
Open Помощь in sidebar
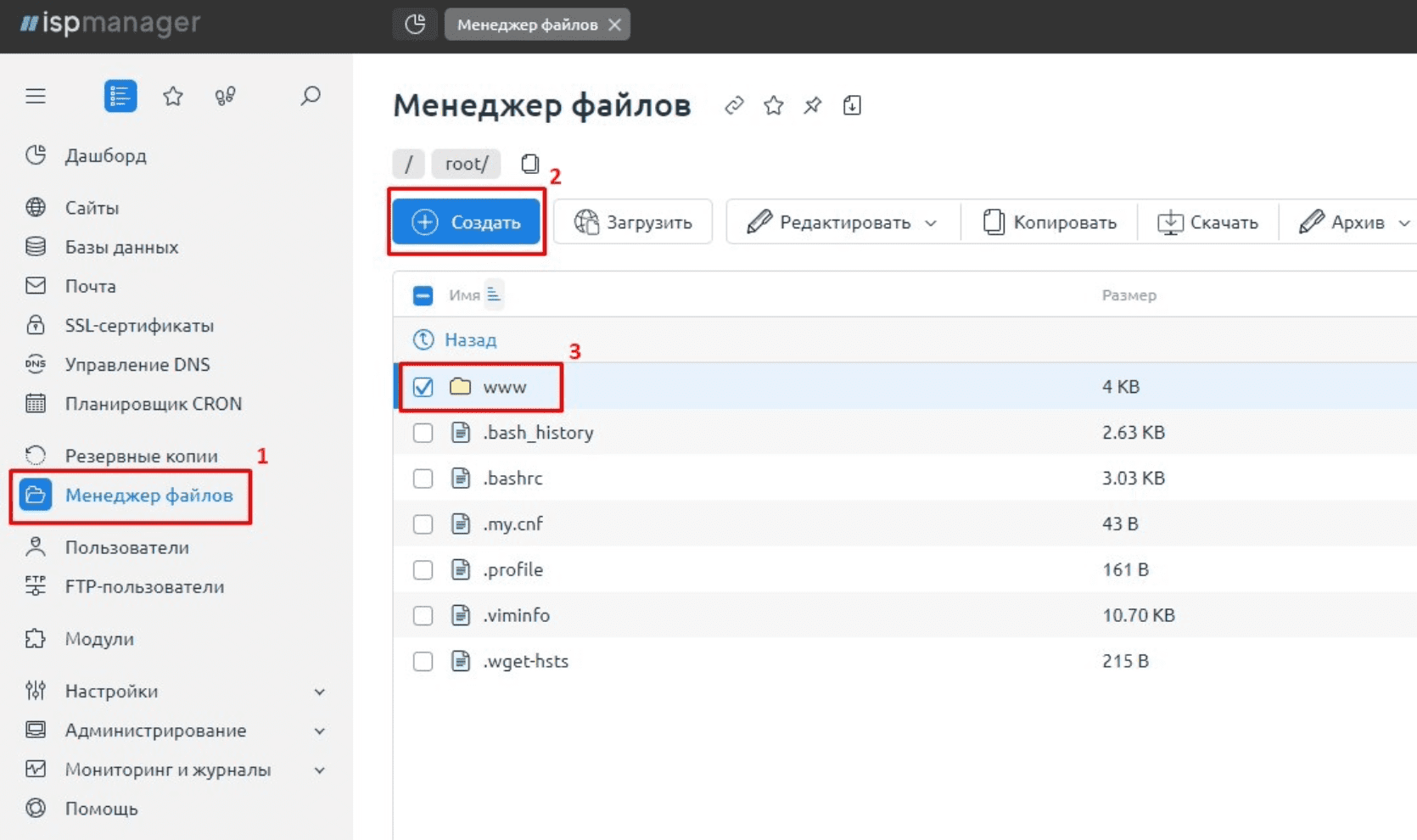coord(101,809)
